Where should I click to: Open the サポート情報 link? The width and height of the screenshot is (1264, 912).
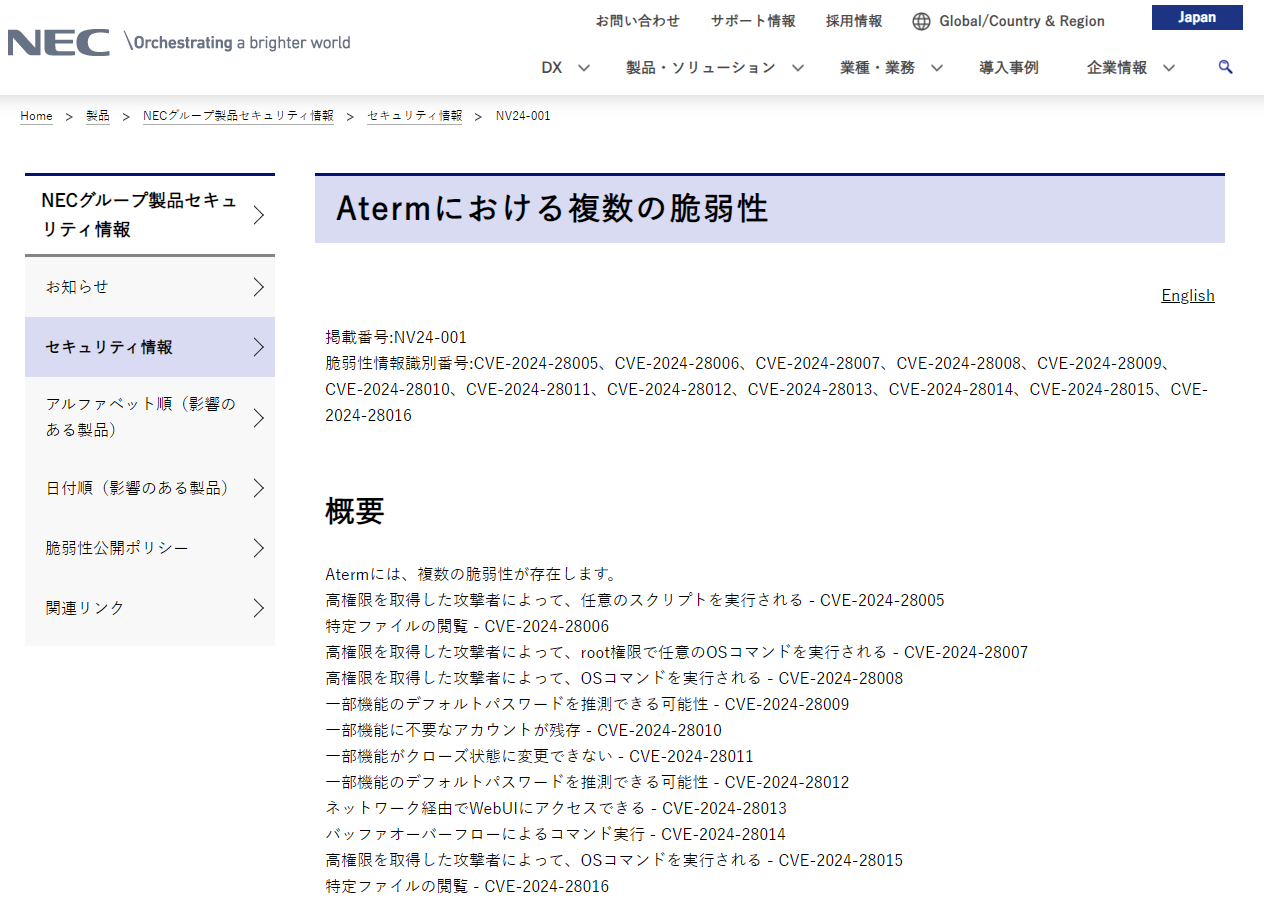click(753, 21)
